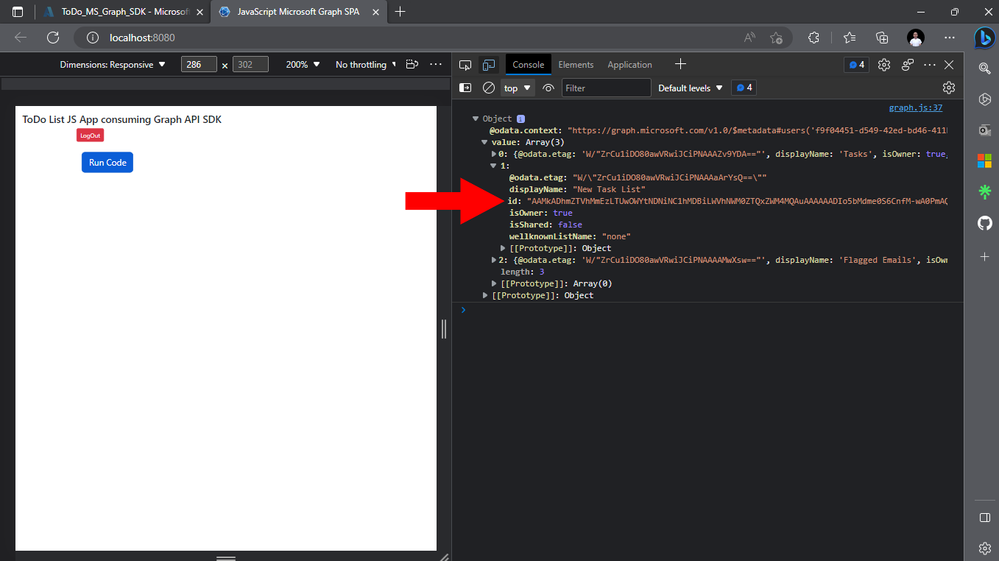This screenshot has width=999, height=561.
Task: Create live expression with eye icon
Action: [548, 88]
